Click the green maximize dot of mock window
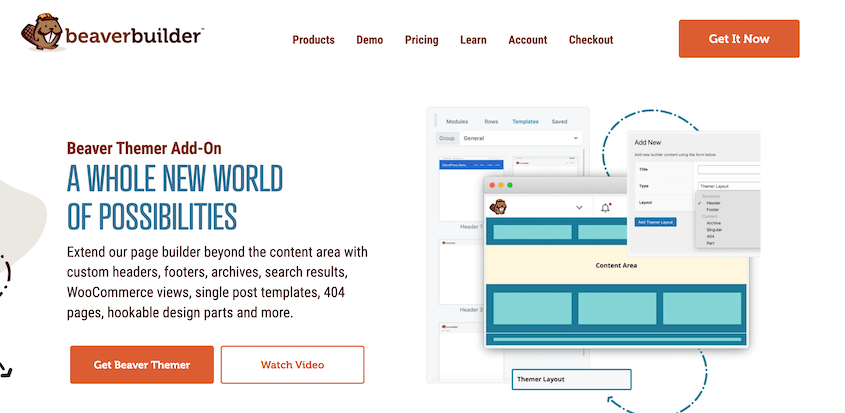 click(510, 185)
